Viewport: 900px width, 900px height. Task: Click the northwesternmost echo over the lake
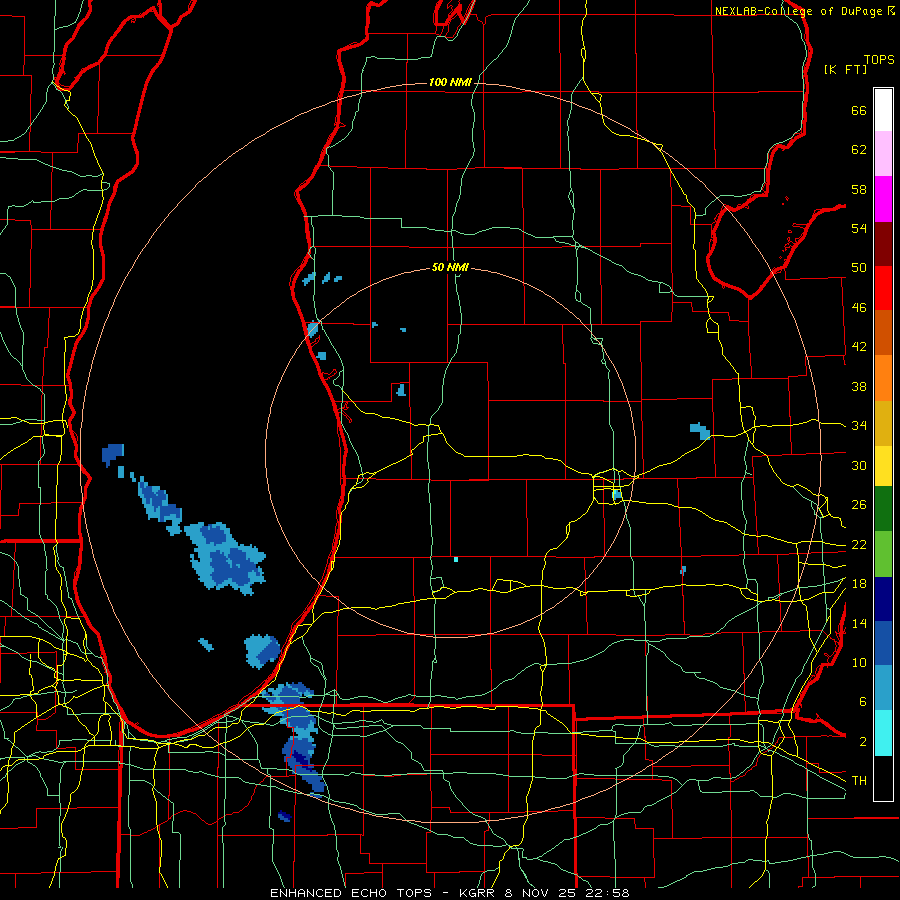tap(112, 454)
